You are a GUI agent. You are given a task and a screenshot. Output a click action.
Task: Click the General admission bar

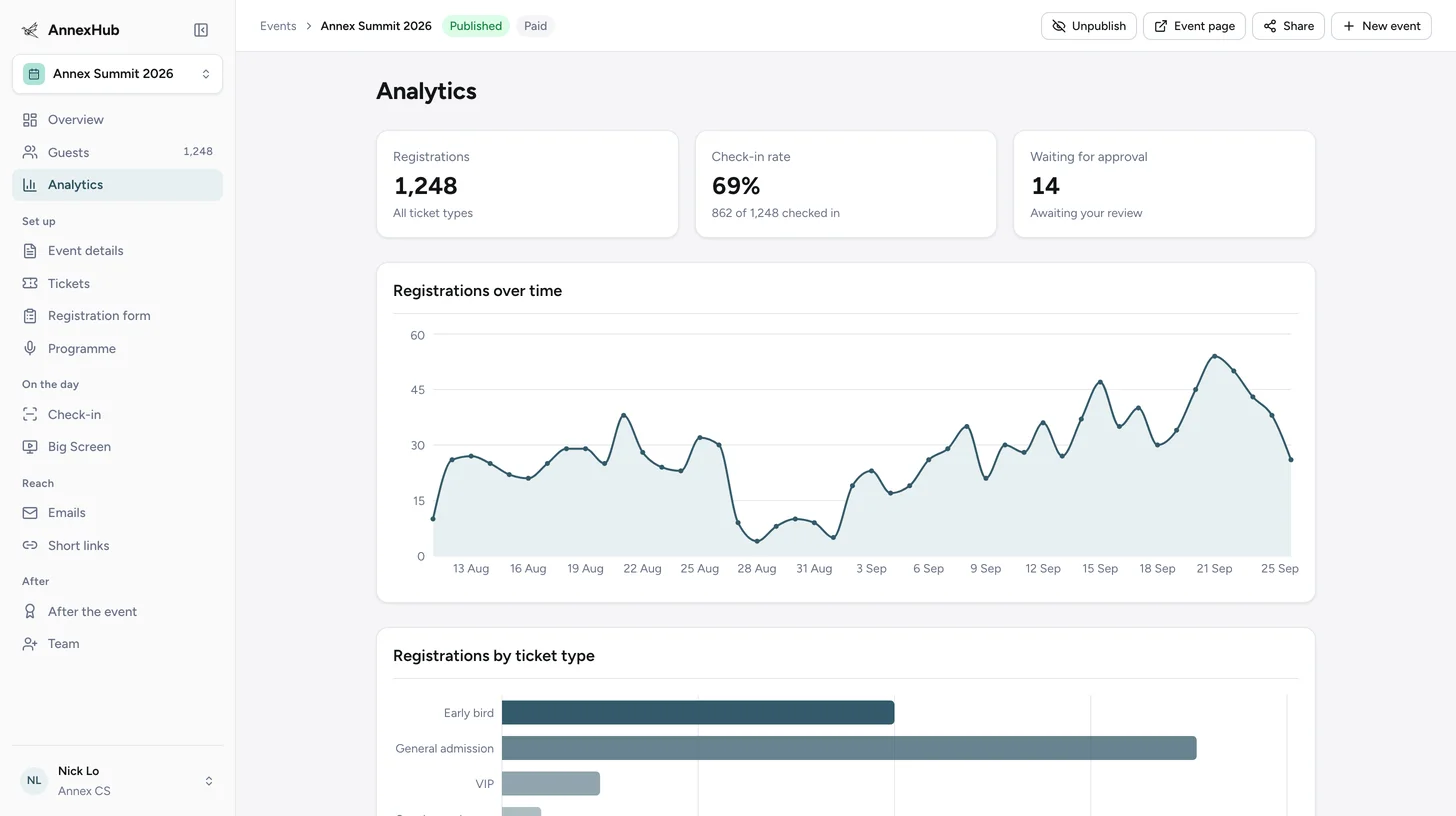(x=849, y=748)
